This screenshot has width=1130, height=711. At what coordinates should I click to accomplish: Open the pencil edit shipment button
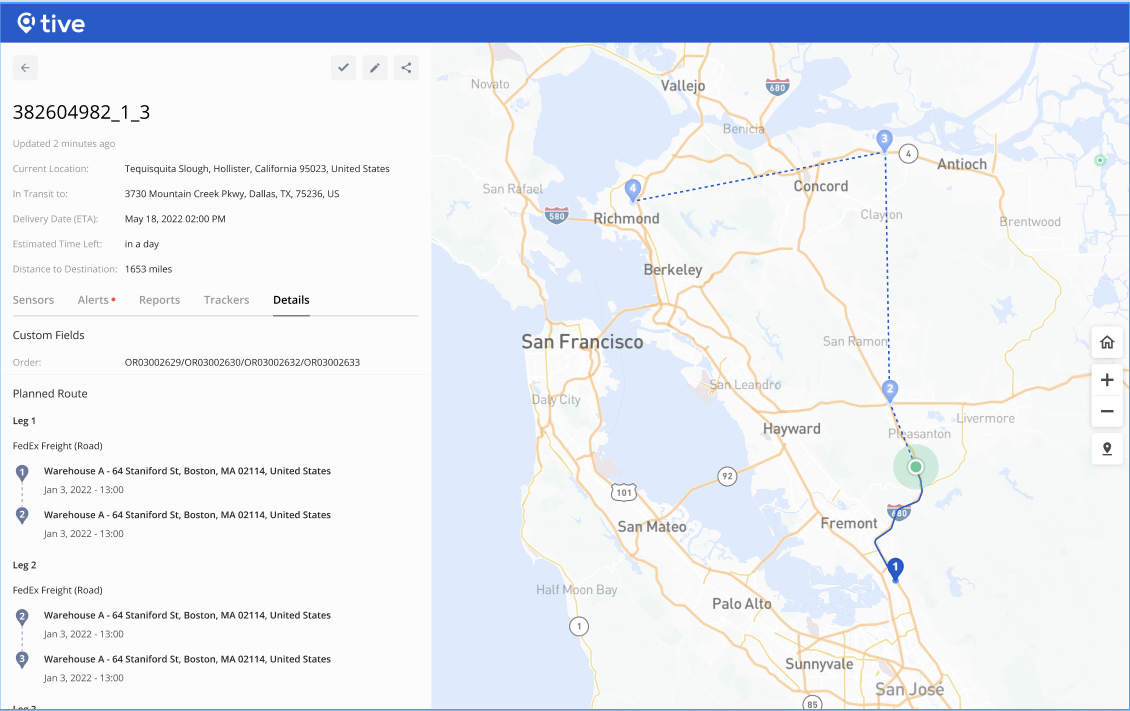[375, 68]
